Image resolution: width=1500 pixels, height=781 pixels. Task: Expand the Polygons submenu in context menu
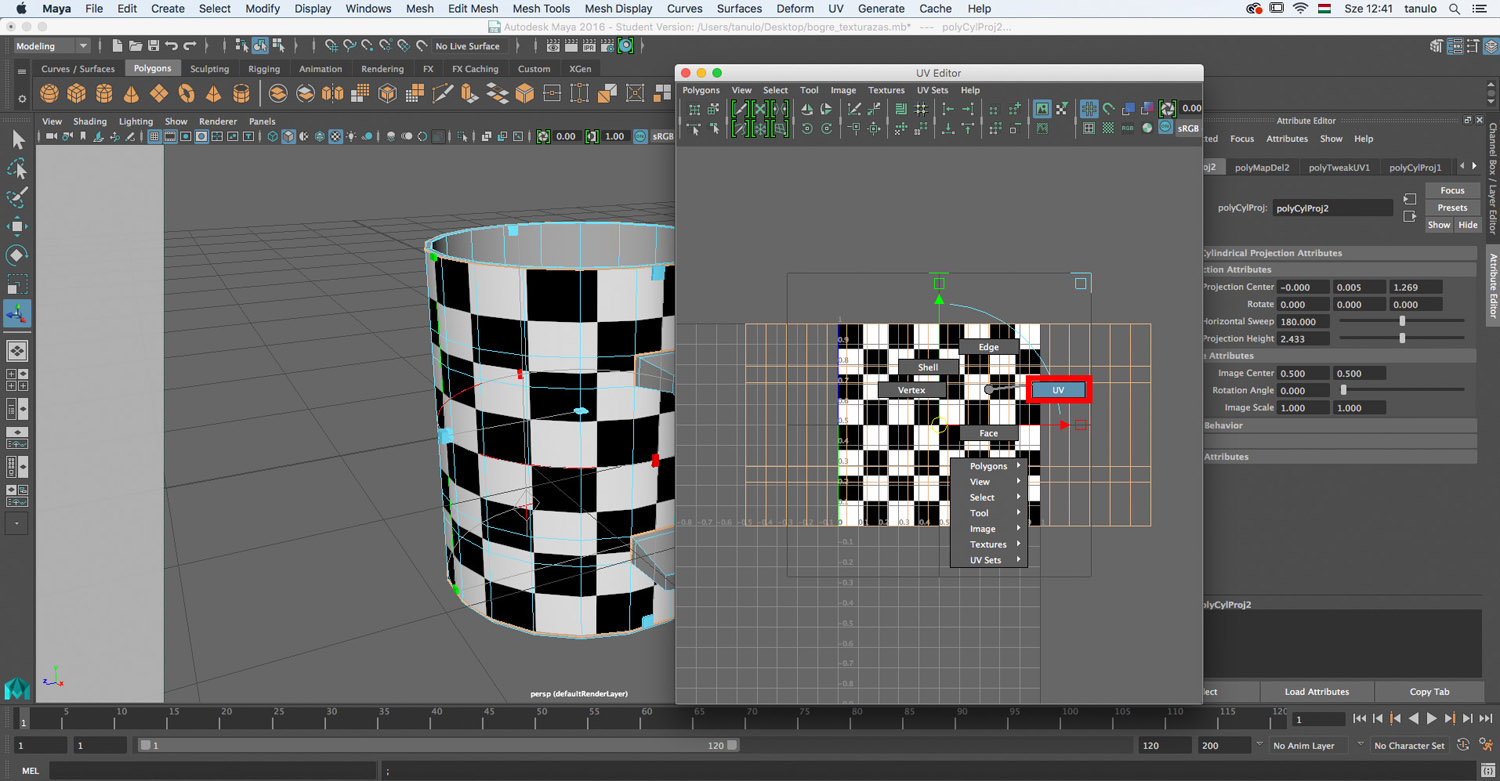[988, 466]
